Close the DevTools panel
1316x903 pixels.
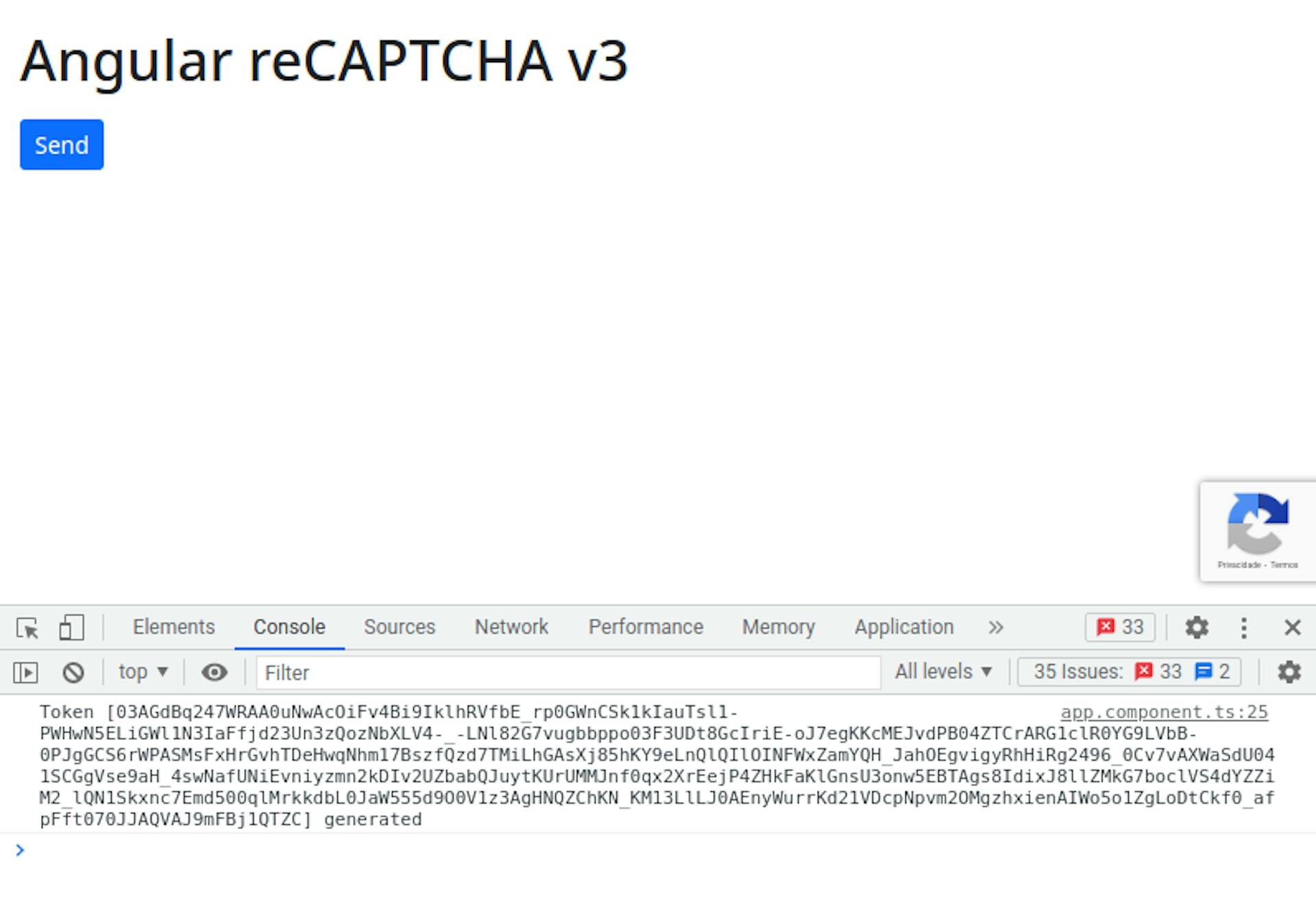click(1292, 628)
